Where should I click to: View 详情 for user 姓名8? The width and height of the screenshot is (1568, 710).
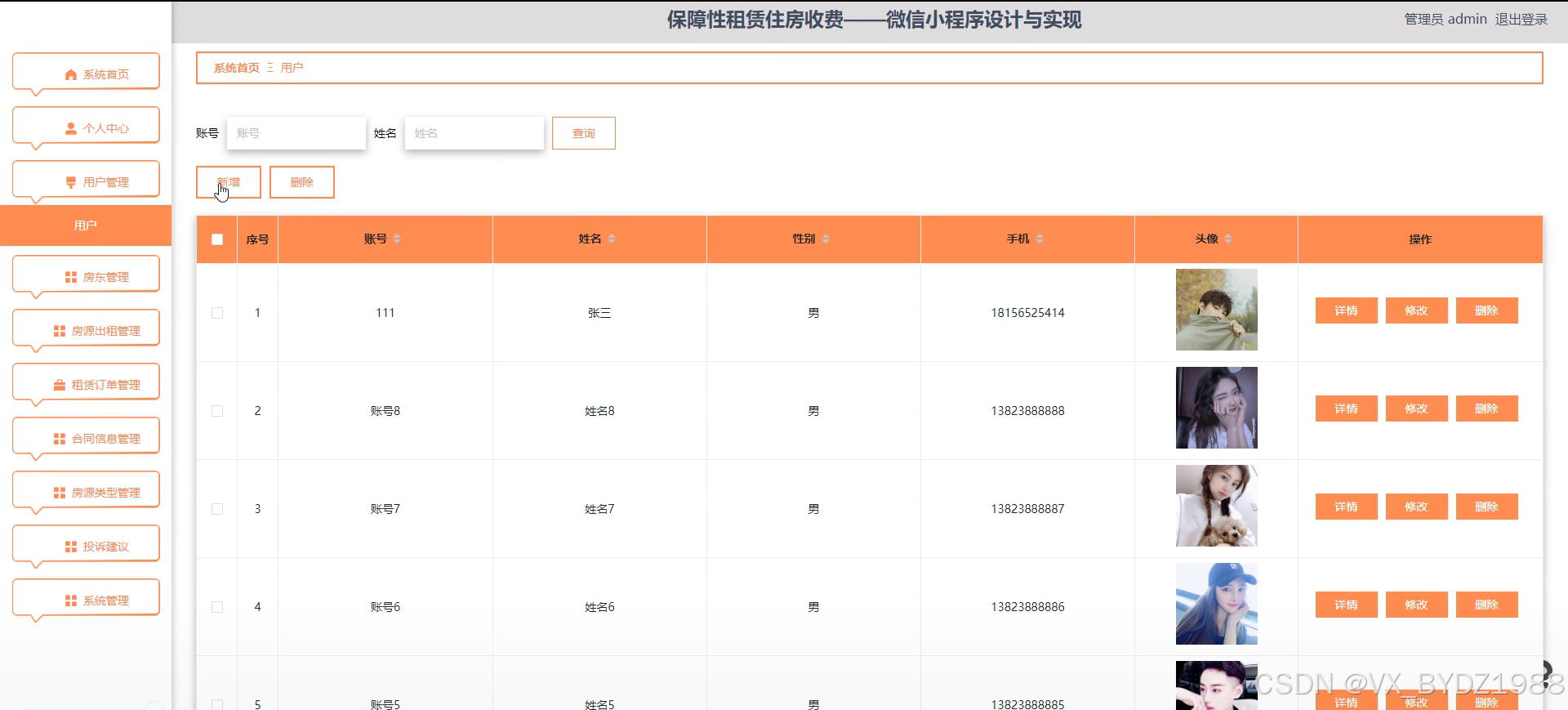[1347, 409]
